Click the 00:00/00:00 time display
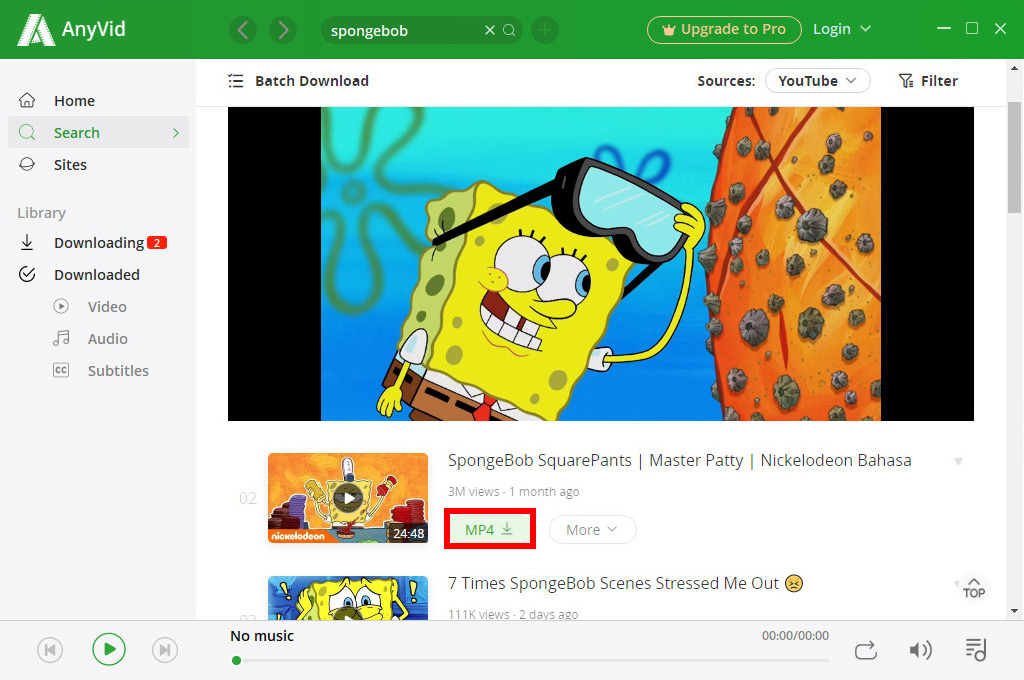Screen dimensions: 1024x680 click(795, 636)
